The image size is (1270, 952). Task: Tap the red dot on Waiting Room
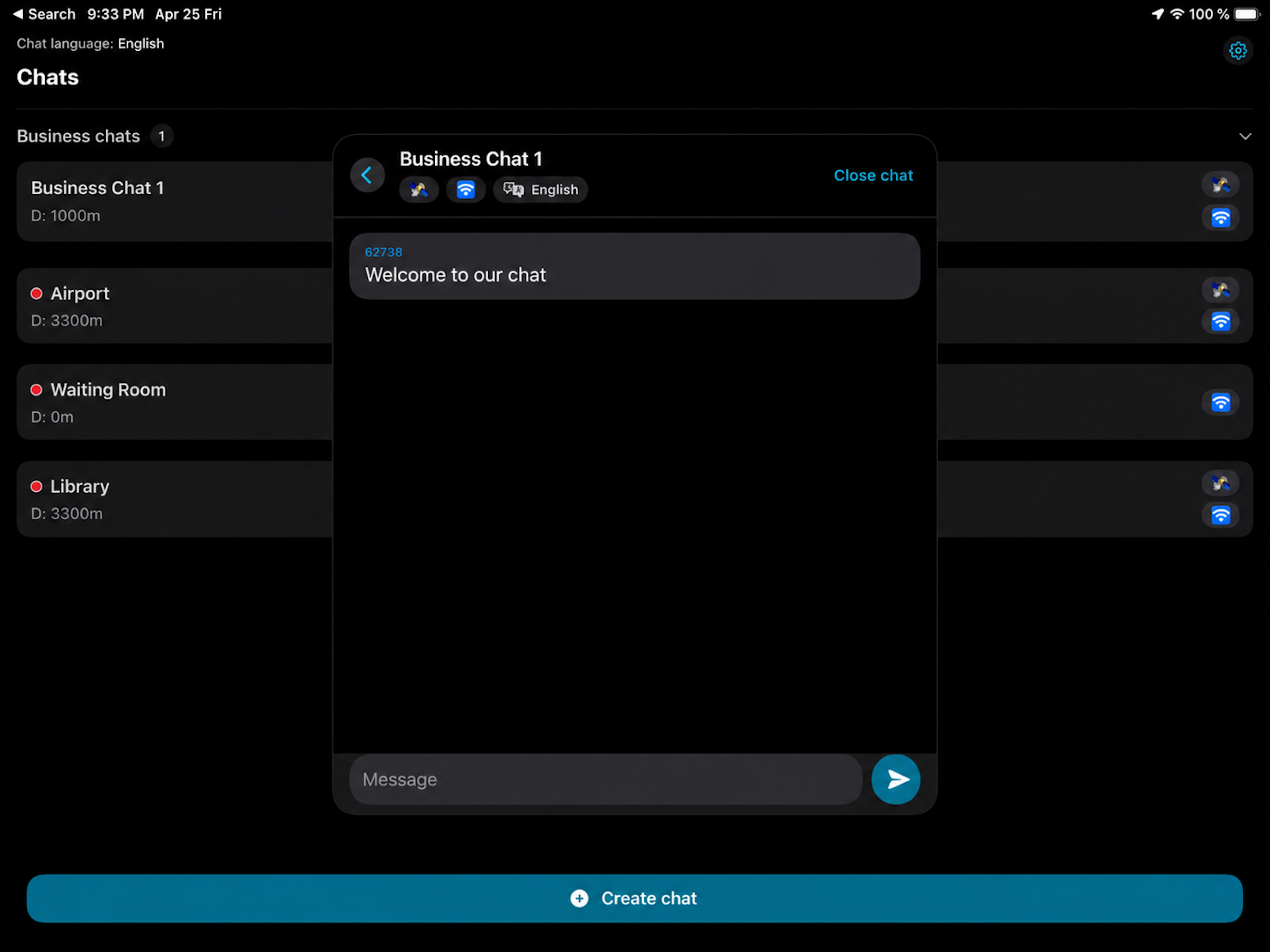point(36,390)
